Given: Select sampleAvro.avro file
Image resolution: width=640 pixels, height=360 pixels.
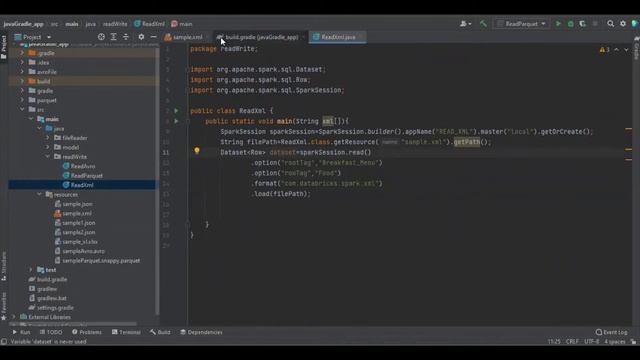Looking at the screenshot, I should [x=83, y=251].
